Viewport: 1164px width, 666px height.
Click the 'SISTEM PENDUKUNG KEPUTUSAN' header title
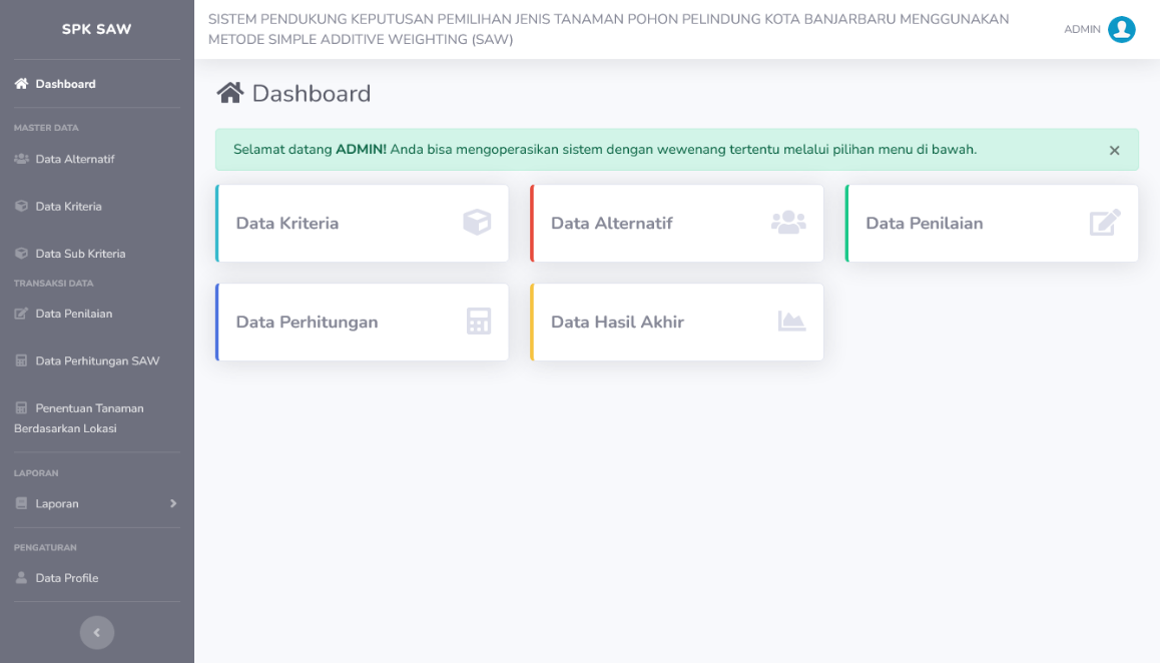click(x=609, y=29)
